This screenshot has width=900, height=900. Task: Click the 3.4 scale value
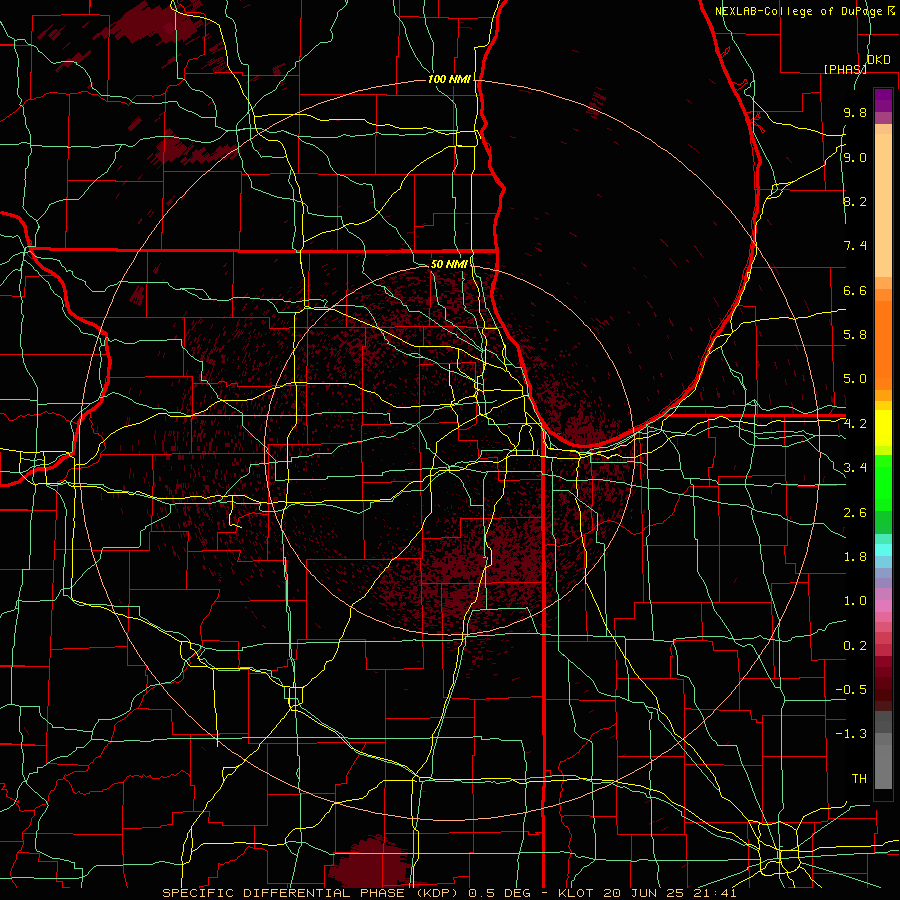pyautogui.click(x=855, y=468)
